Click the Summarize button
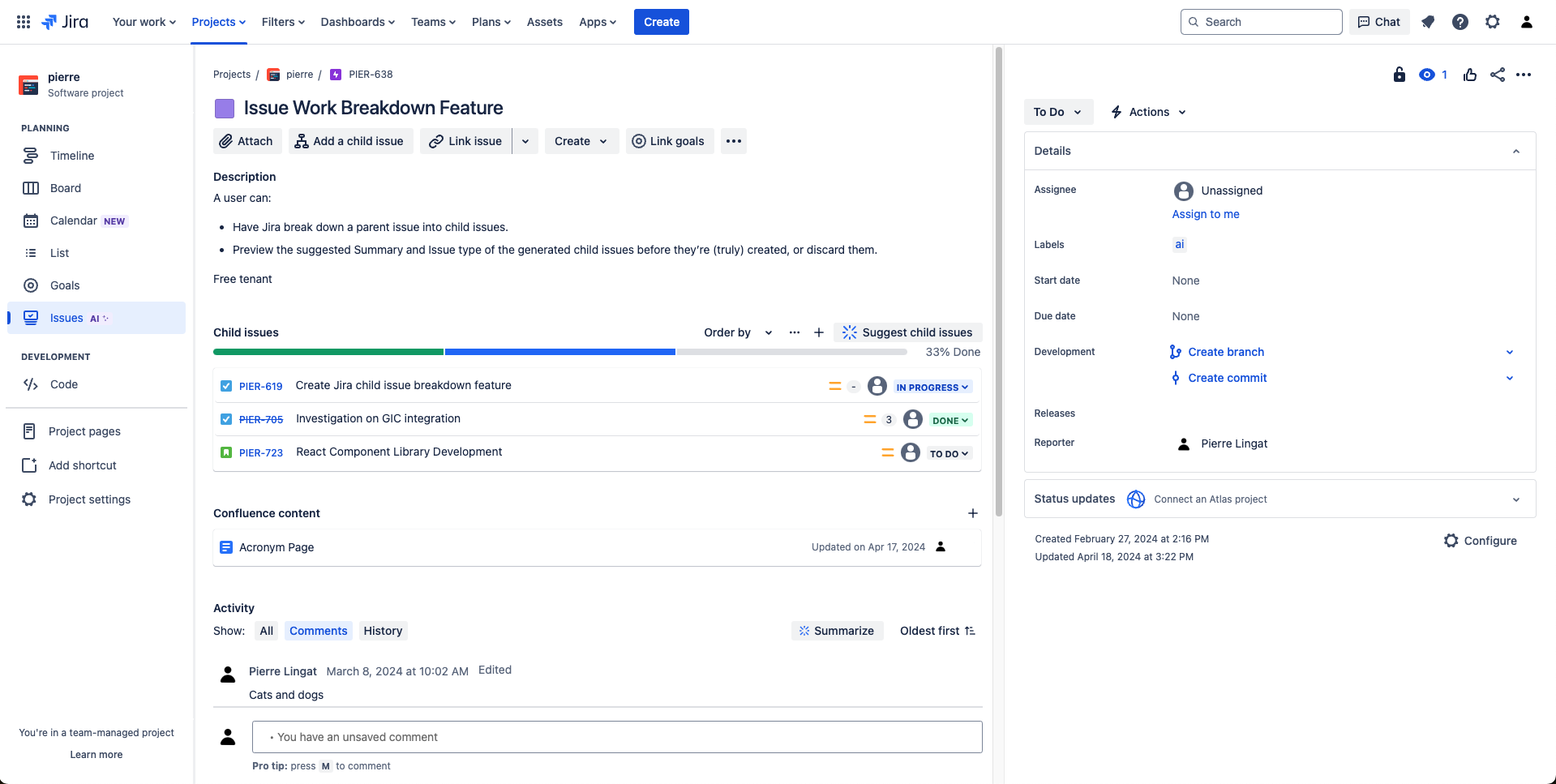 click(x=837, y=631)
